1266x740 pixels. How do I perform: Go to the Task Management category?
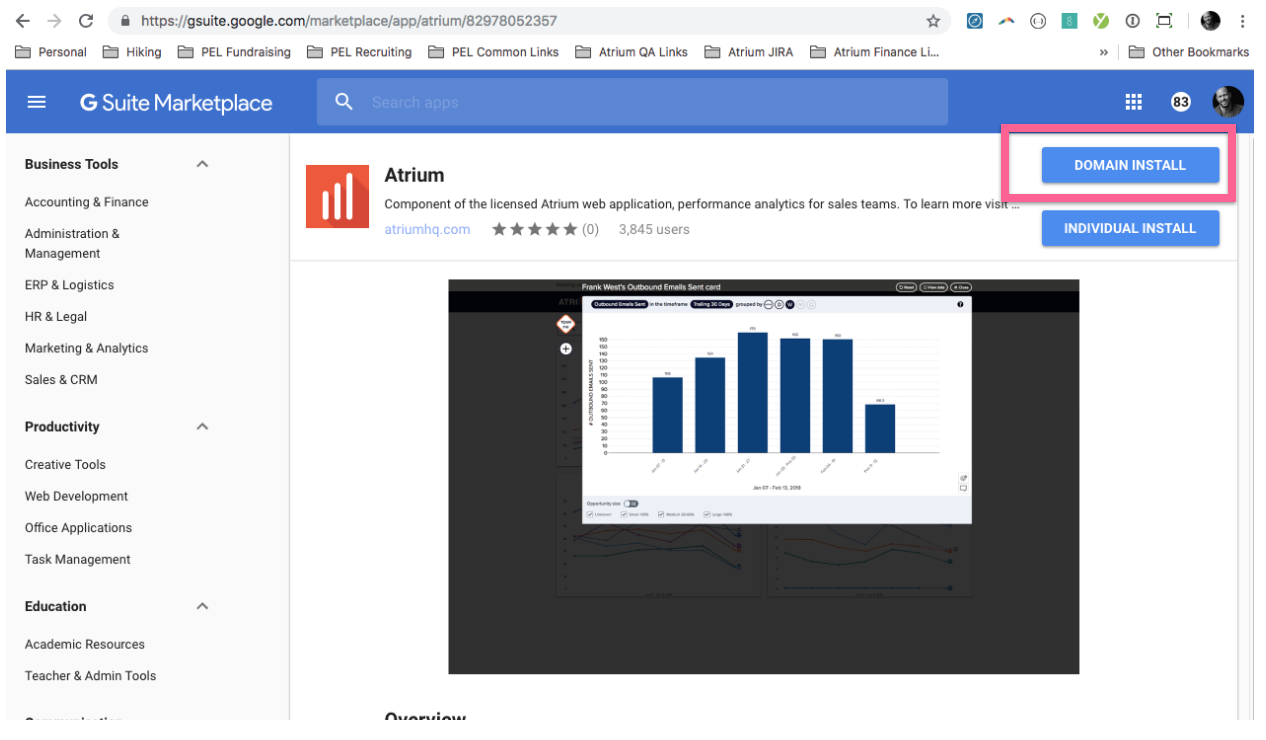pos(78,560)
